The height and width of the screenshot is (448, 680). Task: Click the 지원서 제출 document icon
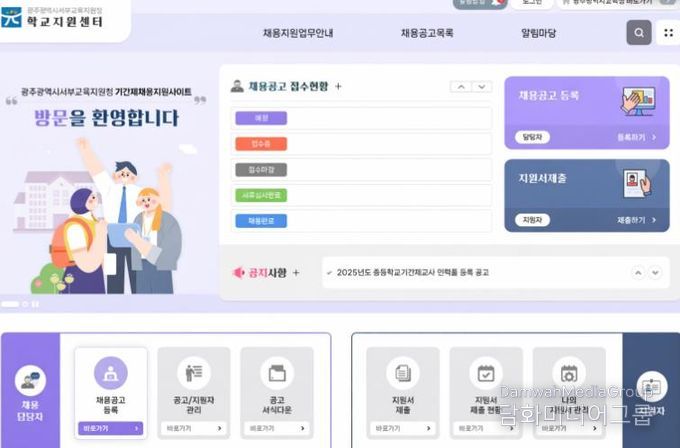[403, 373]
